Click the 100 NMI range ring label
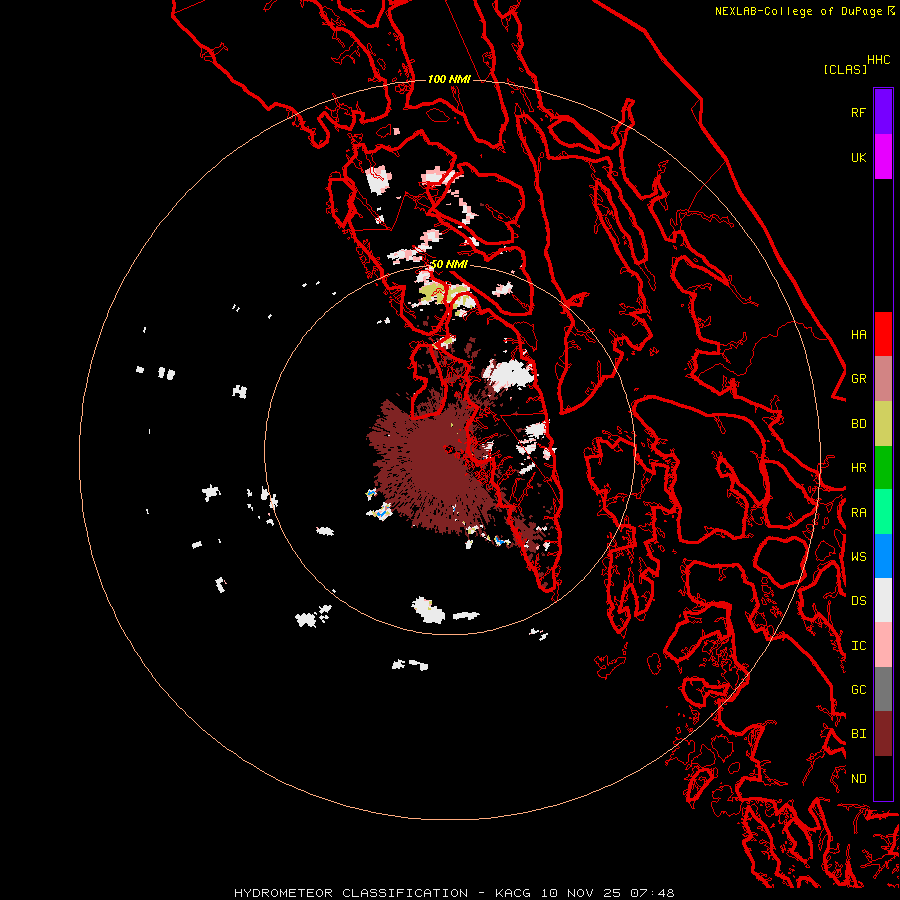The height and width of the screenshot is (900, 900). coord(449,79)
